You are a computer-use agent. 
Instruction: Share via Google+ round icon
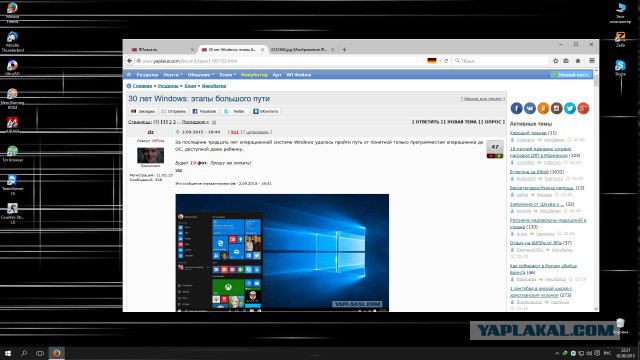[x=583, y=108]
